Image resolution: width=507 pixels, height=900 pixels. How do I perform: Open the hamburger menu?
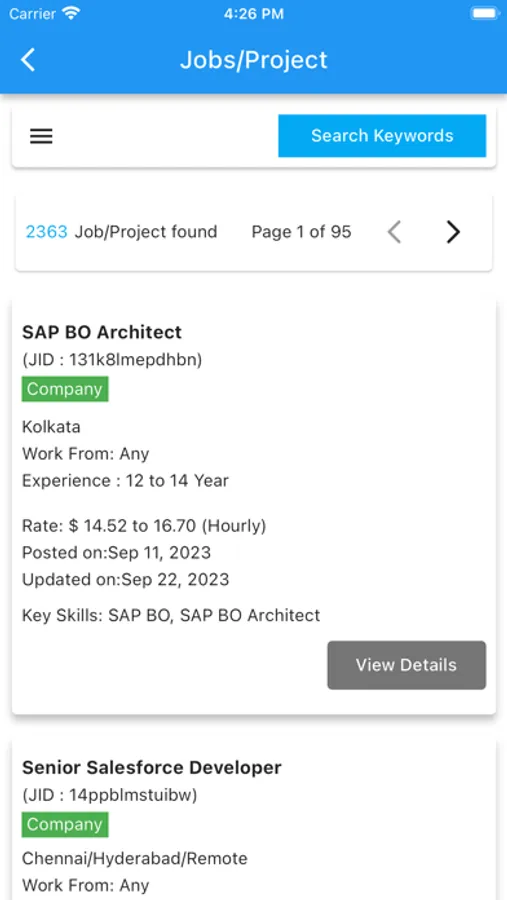(x=41, y=136)
